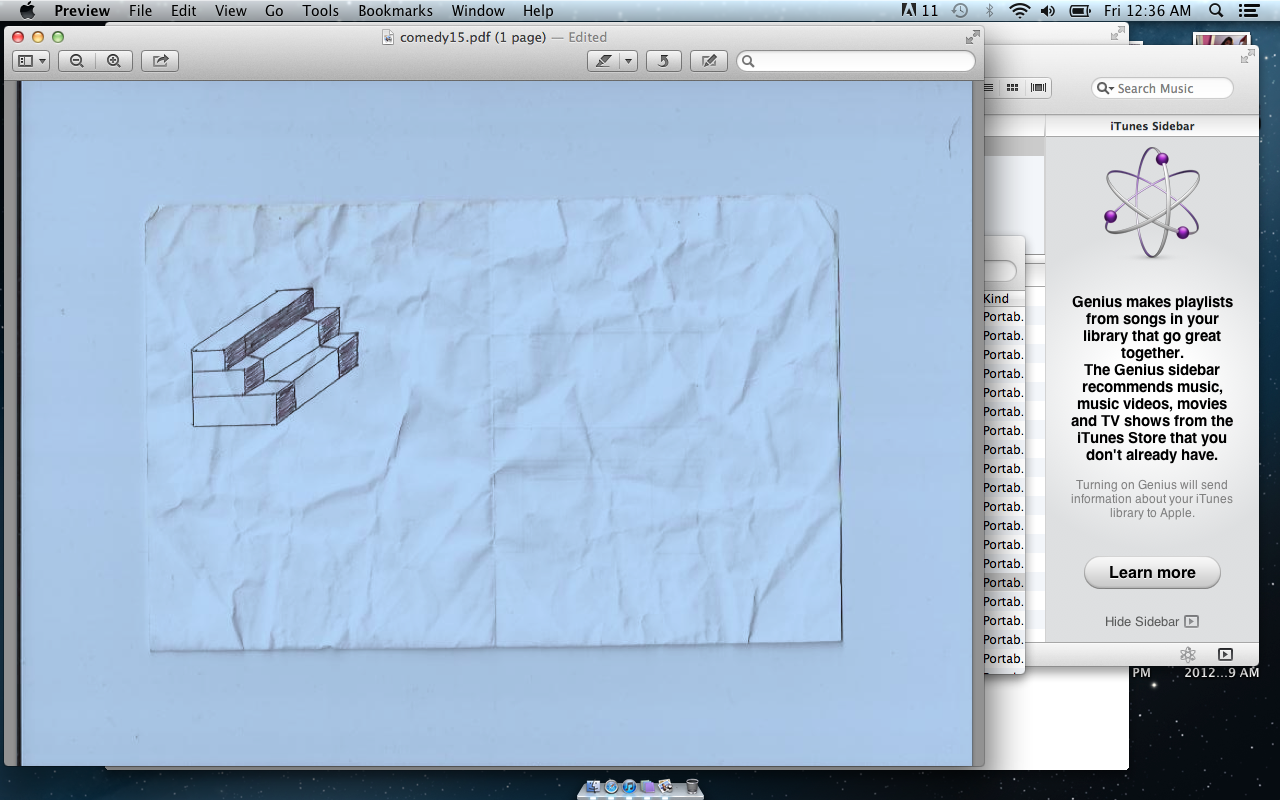1280x800 pixels.
Task: Open the Share button in Preview
Action: point(160,61)
